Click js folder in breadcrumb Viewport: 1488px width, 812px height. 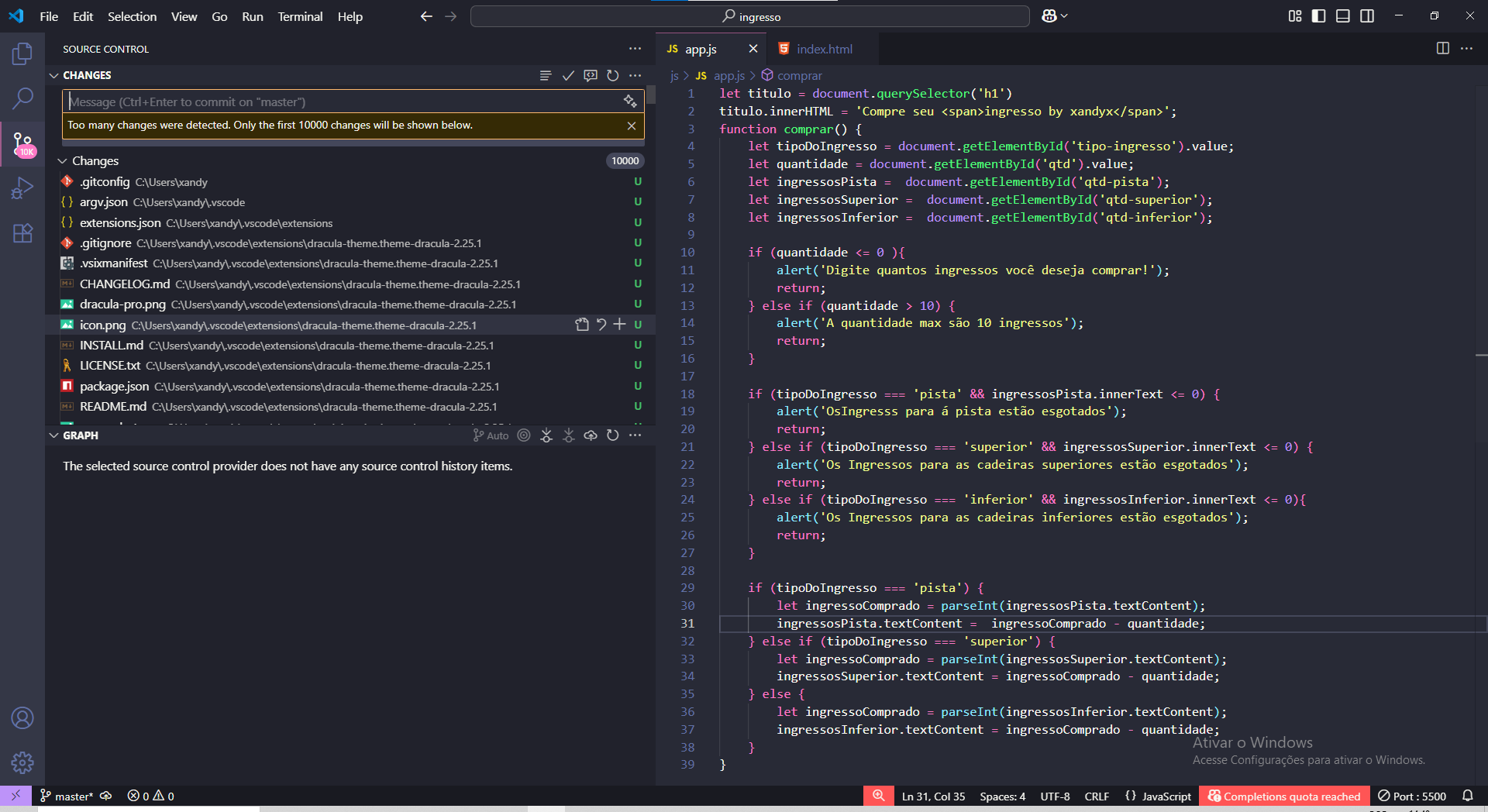tap(674, 75)
